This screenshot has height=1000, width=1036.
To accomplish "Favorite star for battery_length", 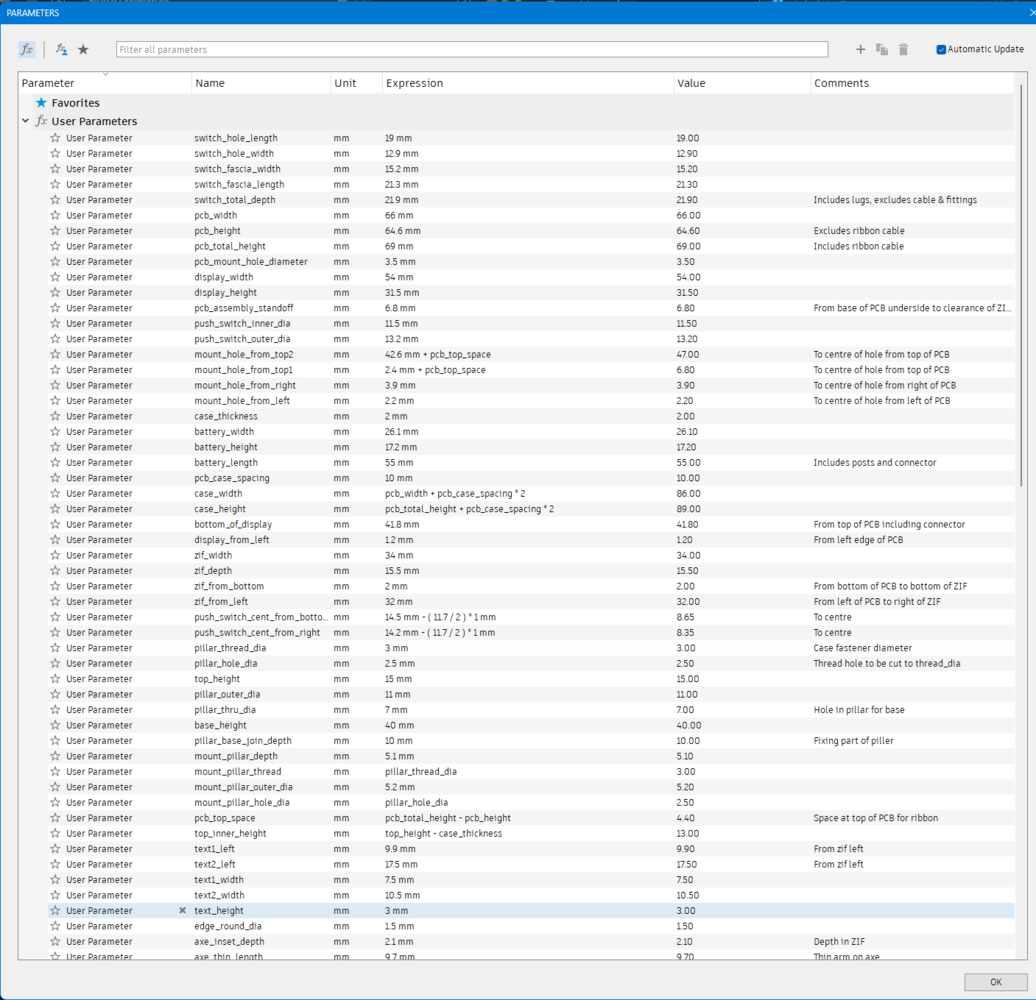I will (x=56, y=462).
